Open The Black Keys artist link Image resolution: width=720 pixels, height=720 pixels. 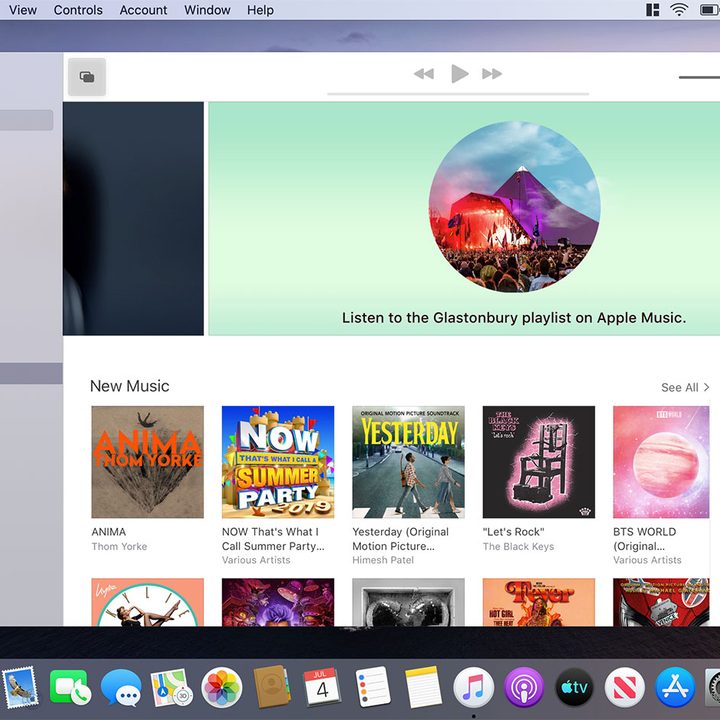pos(518,546)
